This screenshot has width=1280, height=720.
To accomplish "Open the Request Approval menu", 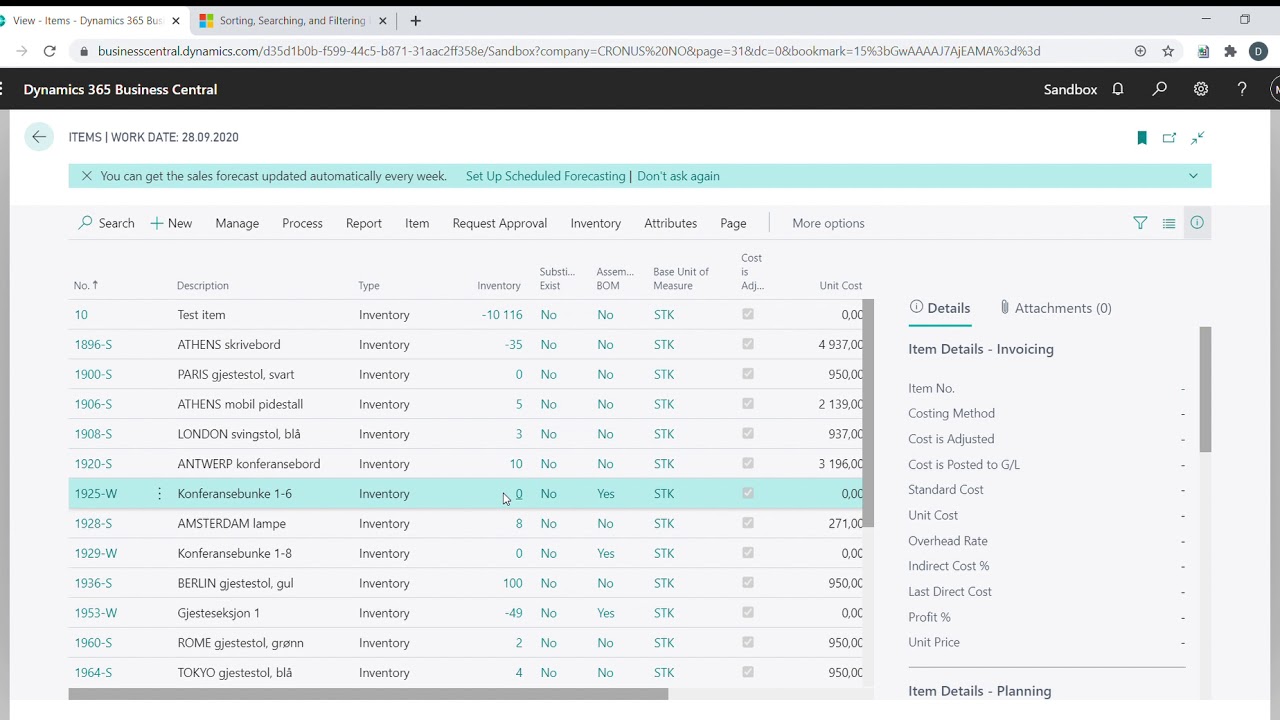I will tap(500, 223).
